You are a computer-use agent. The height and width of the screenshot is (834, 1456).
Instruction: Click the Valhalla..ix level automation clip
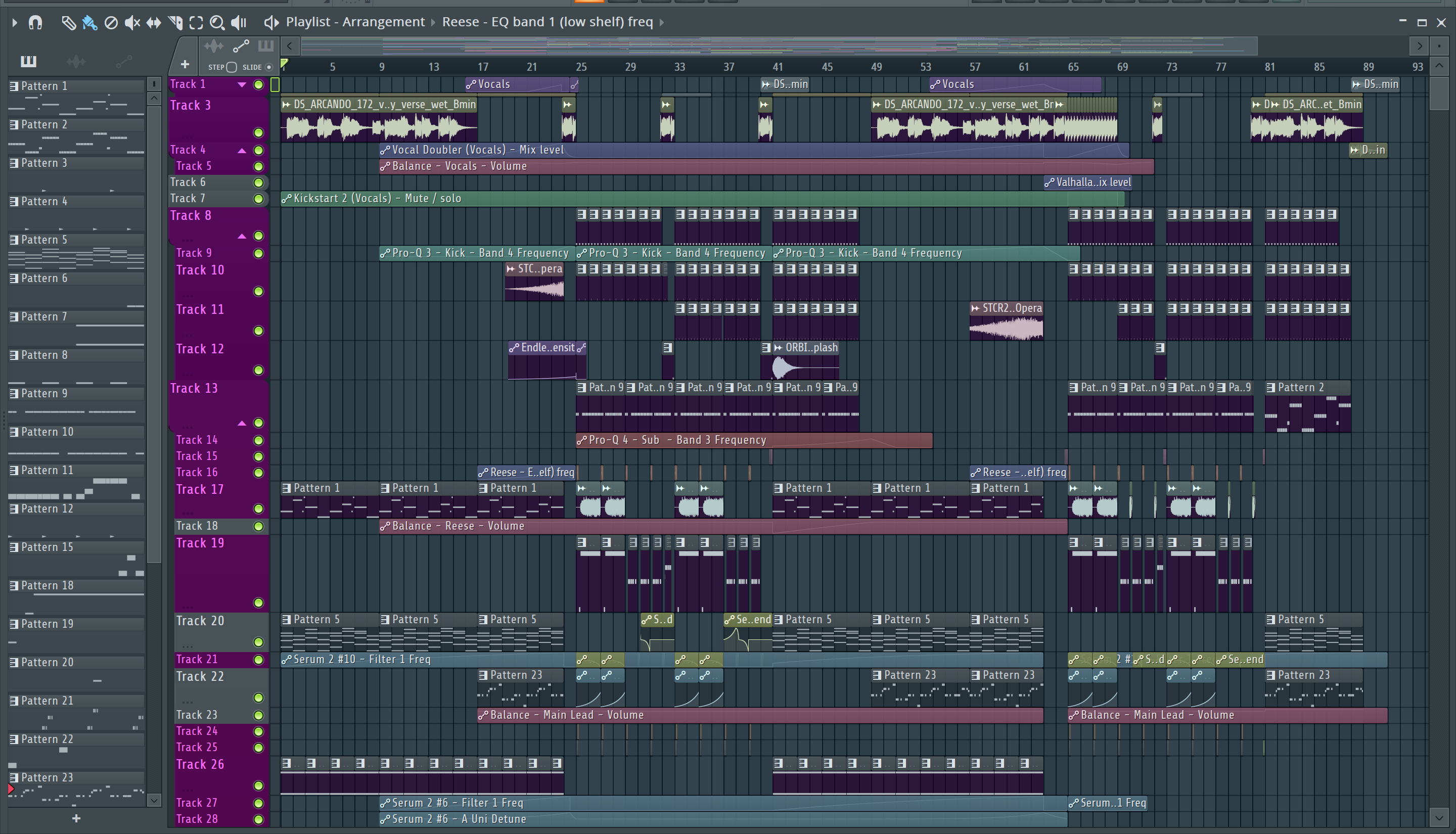tap(1088, 182)
